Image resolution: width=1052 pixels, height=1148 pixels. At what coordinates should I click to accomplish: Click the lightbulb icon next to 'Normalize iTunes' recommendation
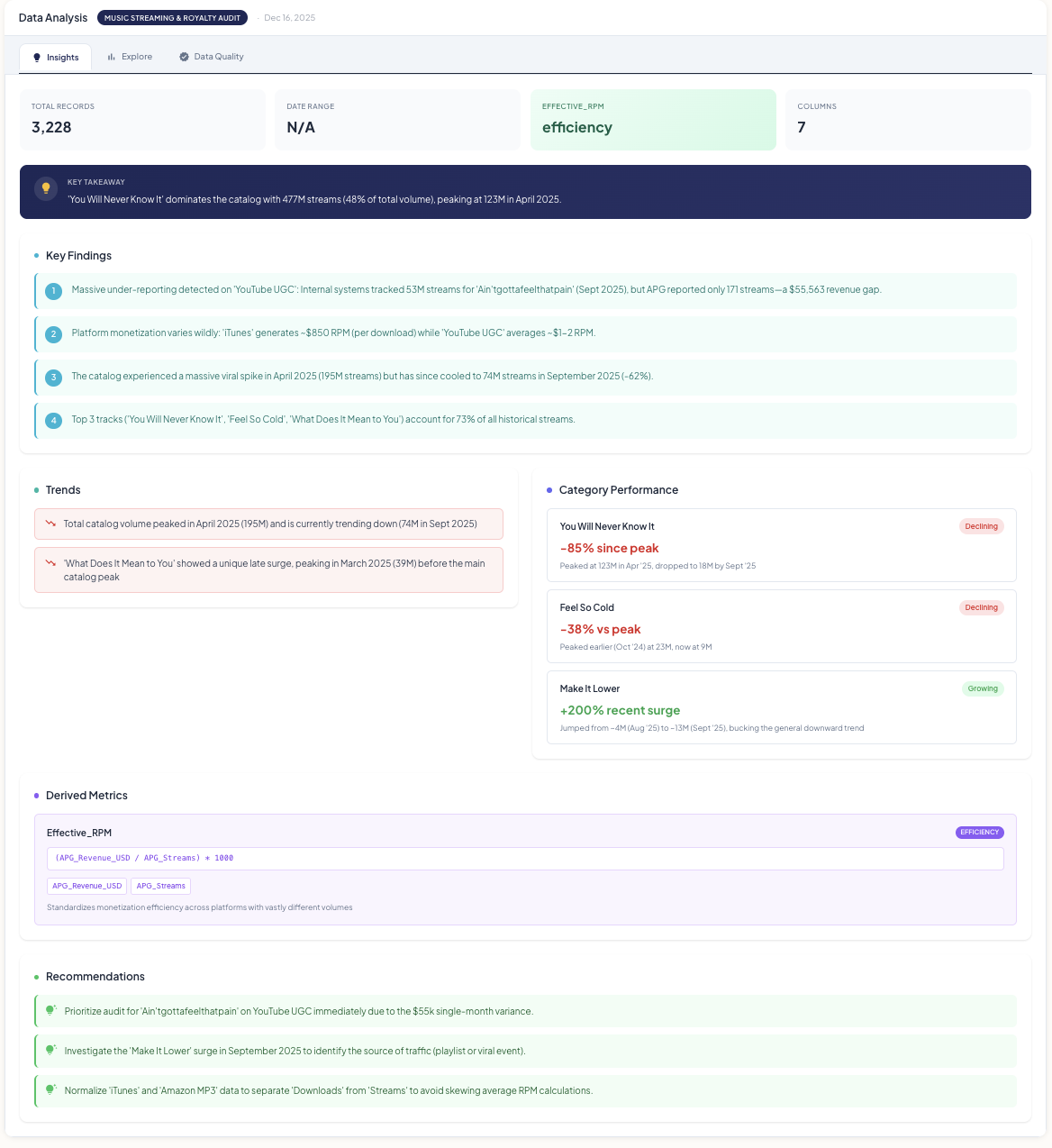coord(50,1090)
